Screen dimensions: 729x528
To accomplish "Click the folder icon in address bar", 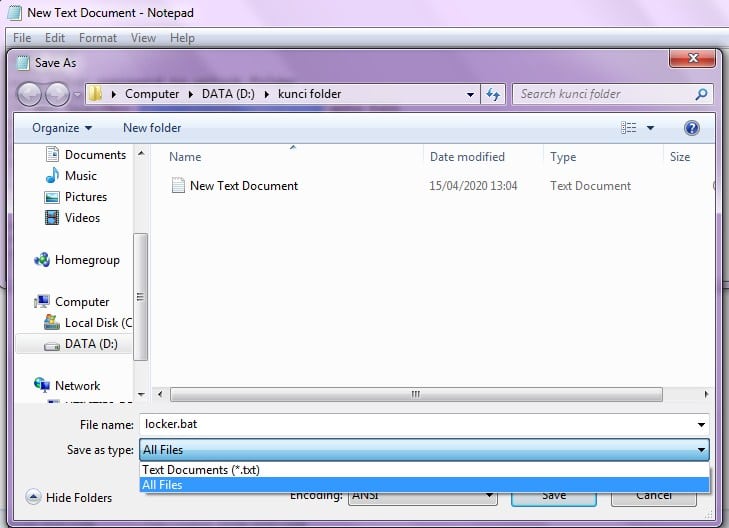I will click(95, 94).
